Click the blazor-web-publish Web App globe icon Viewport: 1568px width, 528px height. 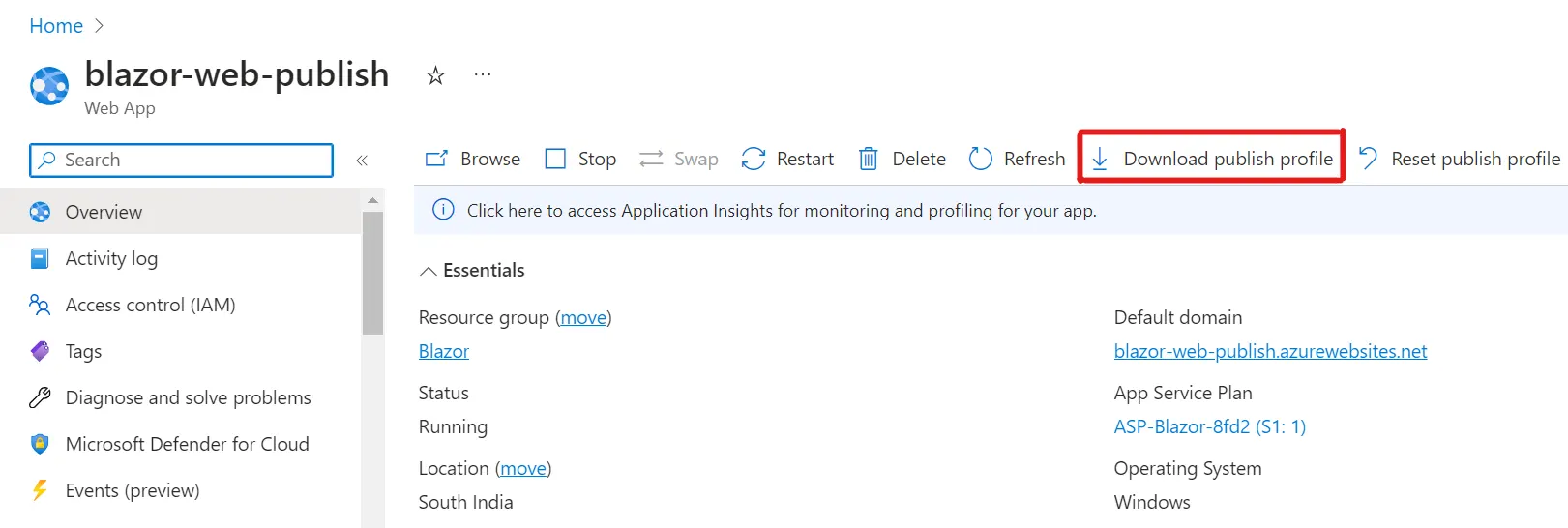pos(49,85)
